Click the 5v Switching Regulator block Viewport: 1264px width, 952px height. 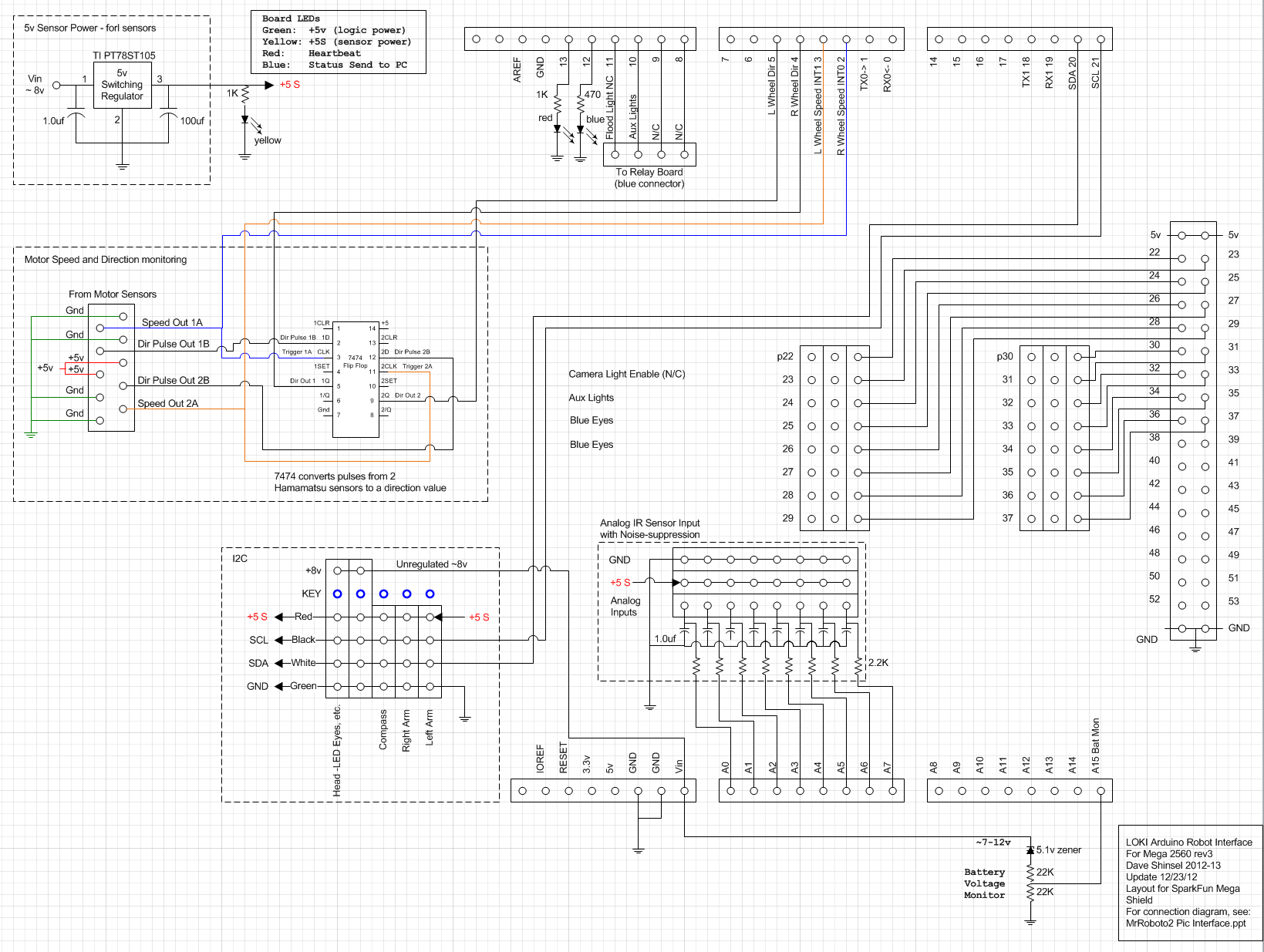pyautogui.click(x=122, y=86)
